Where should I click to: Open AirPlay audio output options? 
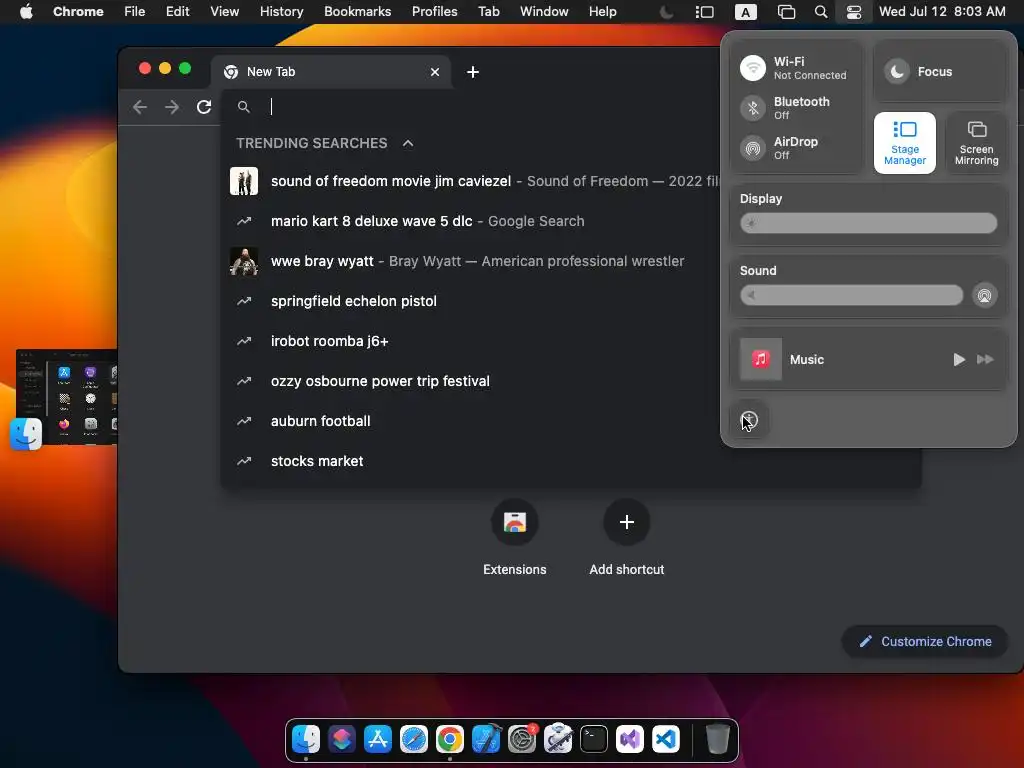click(x=984, y=295)
